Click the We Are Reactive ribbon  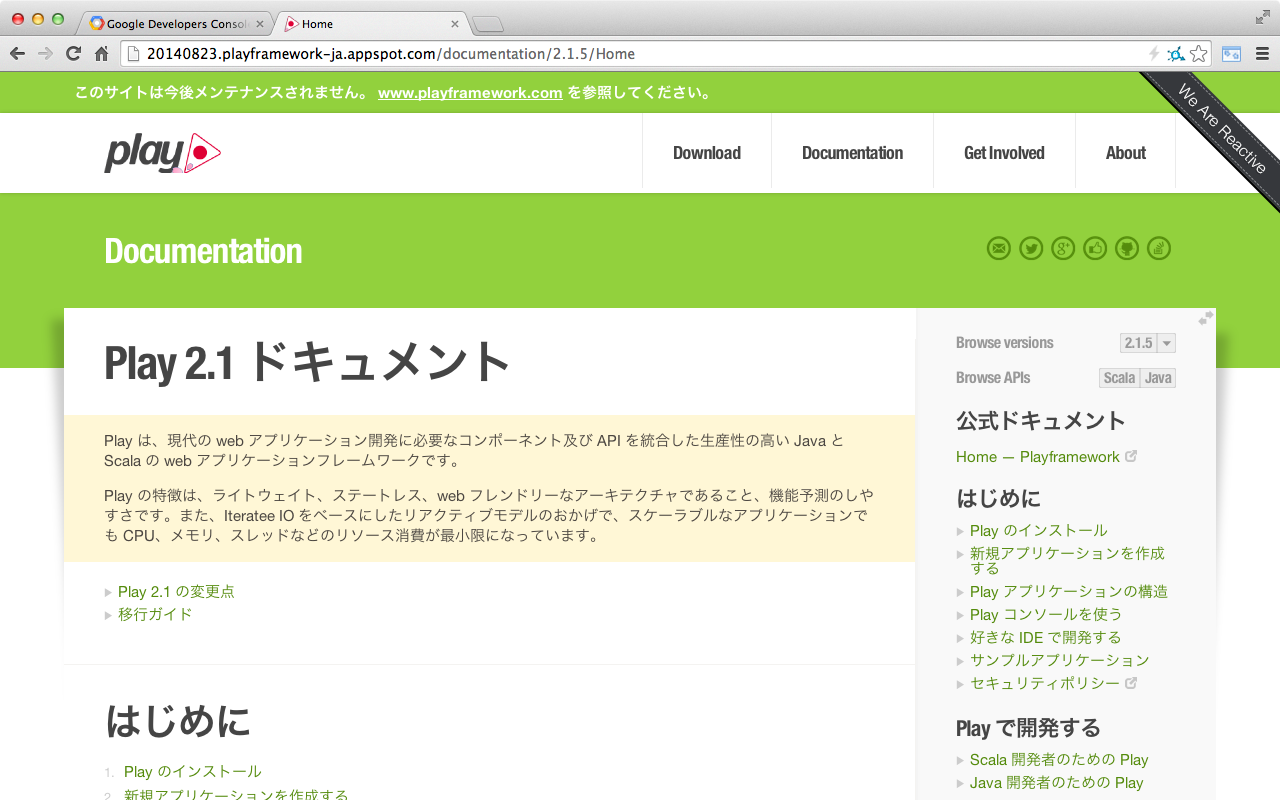(x=1221, y=130)
